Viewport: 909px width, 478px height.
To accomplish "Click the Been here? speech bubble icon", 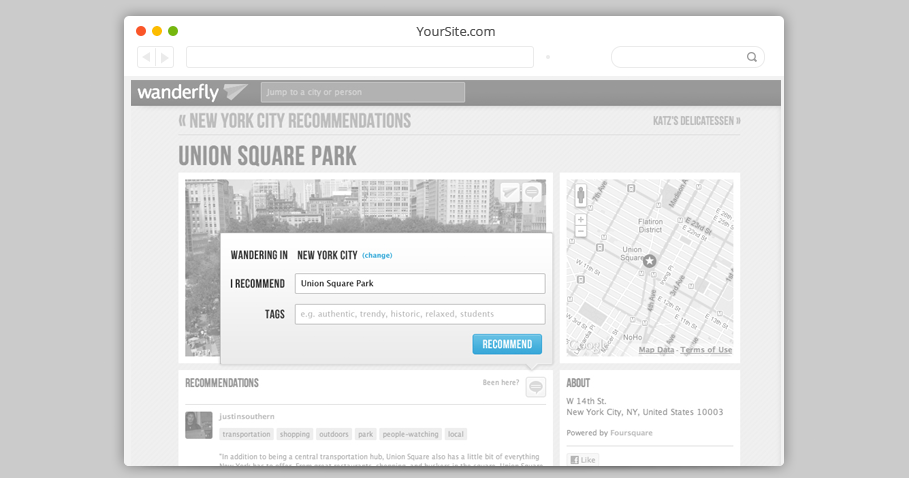I will click(536, 386).
